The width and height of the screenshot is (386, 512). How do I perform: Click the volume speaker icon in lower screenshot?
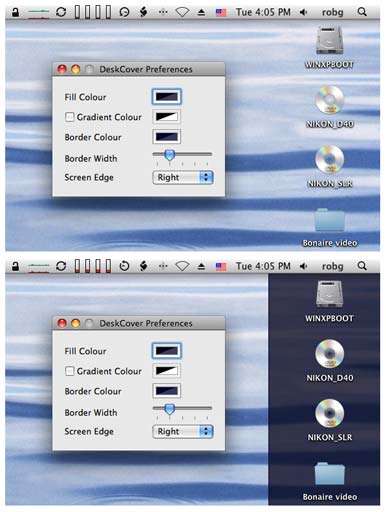(303, 266)
